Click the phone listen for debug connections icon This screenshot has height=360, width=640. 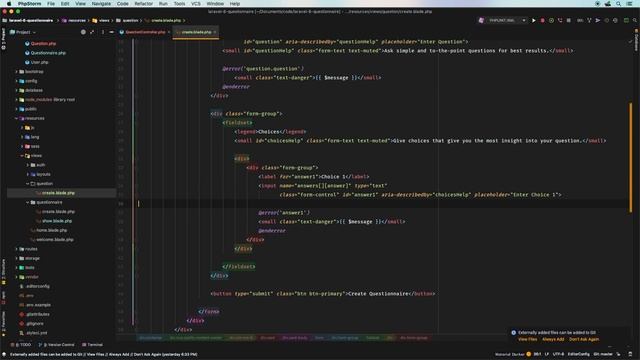(x=560, y=20)
